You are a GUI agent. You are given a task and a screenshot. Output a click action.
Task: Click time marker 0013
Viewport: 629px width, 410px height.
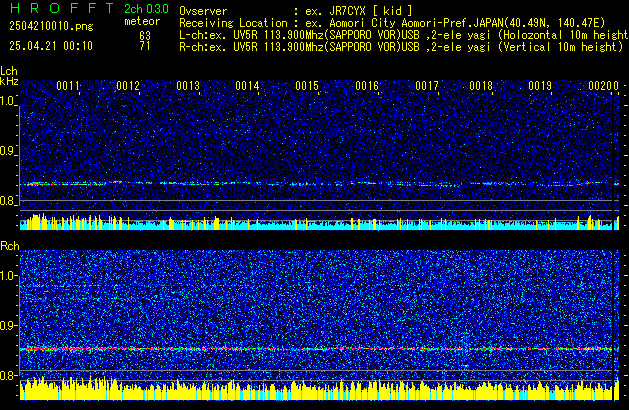[x=188, y=86]
